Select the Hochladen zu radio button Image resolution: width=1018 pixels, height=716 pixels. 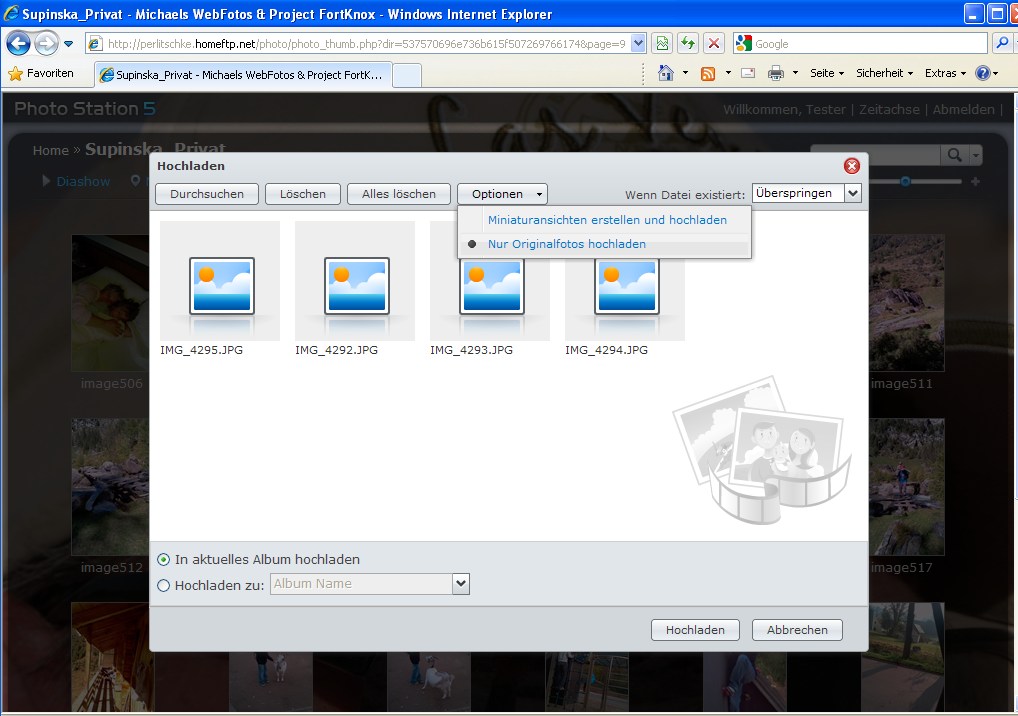[164, 585]
